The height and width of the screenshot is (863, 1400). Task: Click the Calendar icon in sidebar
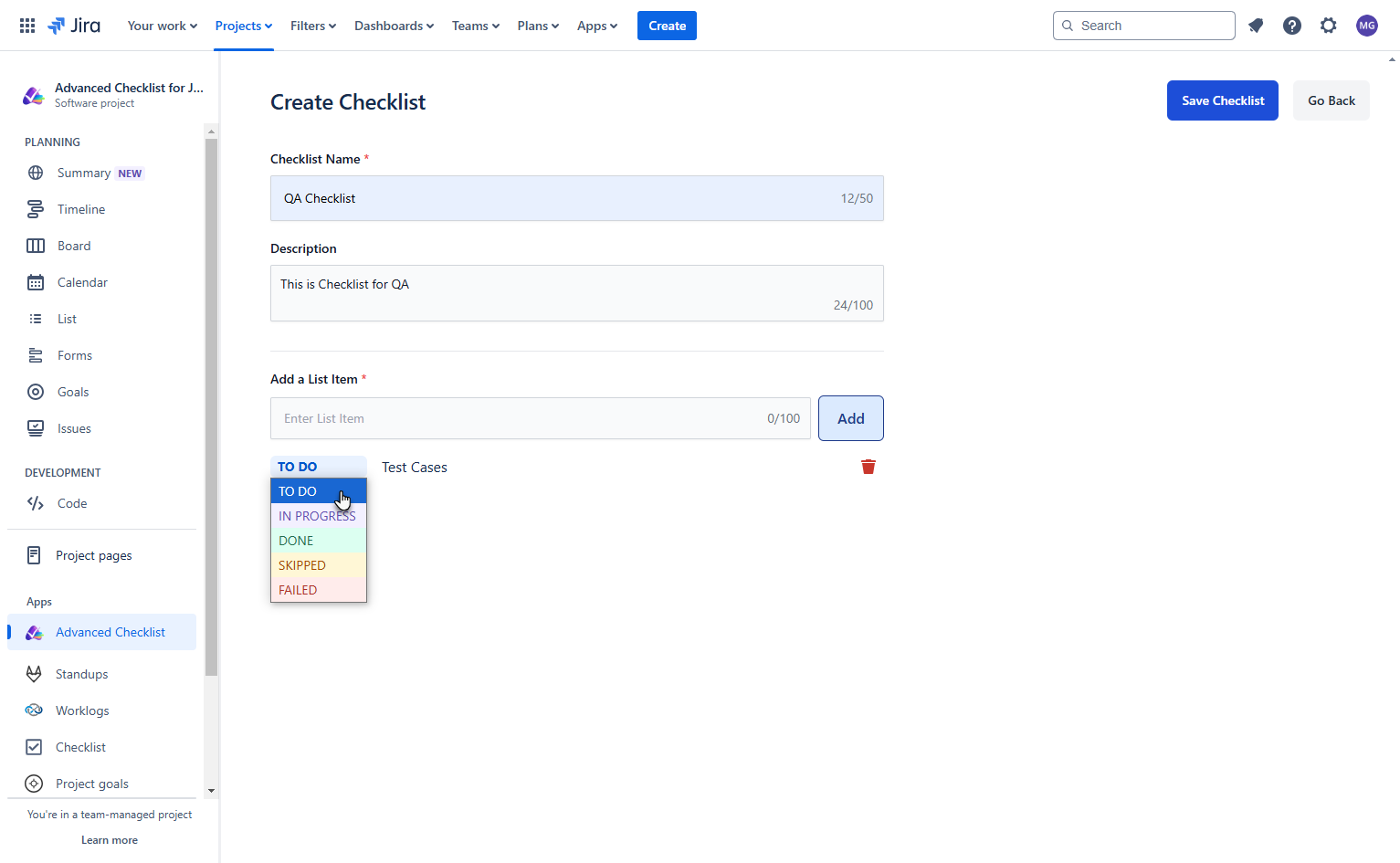point(35,281)
